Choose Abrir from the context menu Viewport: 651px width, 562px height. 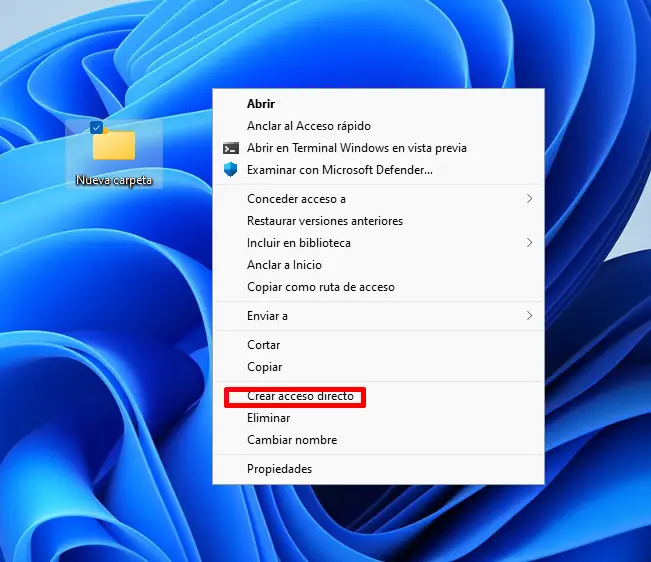tap(378, 104)
